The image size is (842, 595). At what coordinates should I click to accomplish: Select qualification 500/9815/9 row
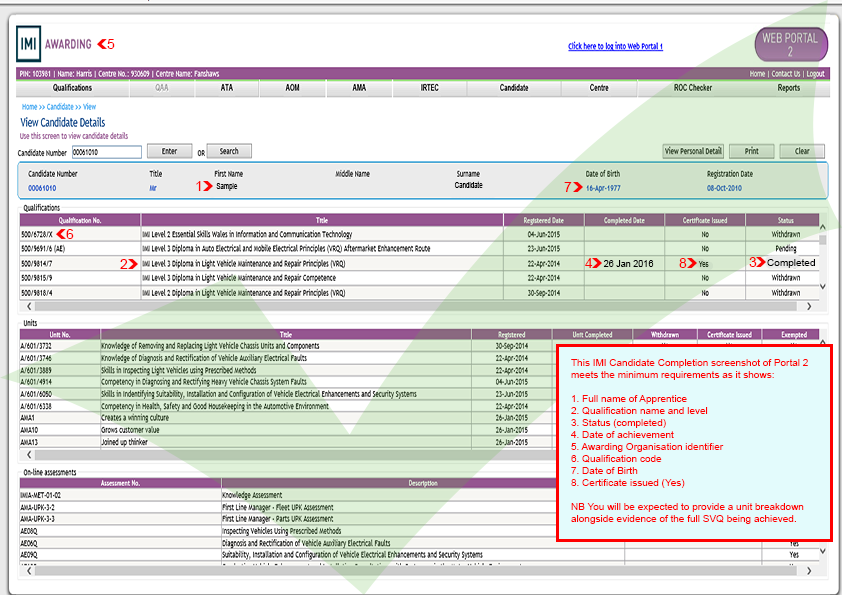(x=419, y=278)
